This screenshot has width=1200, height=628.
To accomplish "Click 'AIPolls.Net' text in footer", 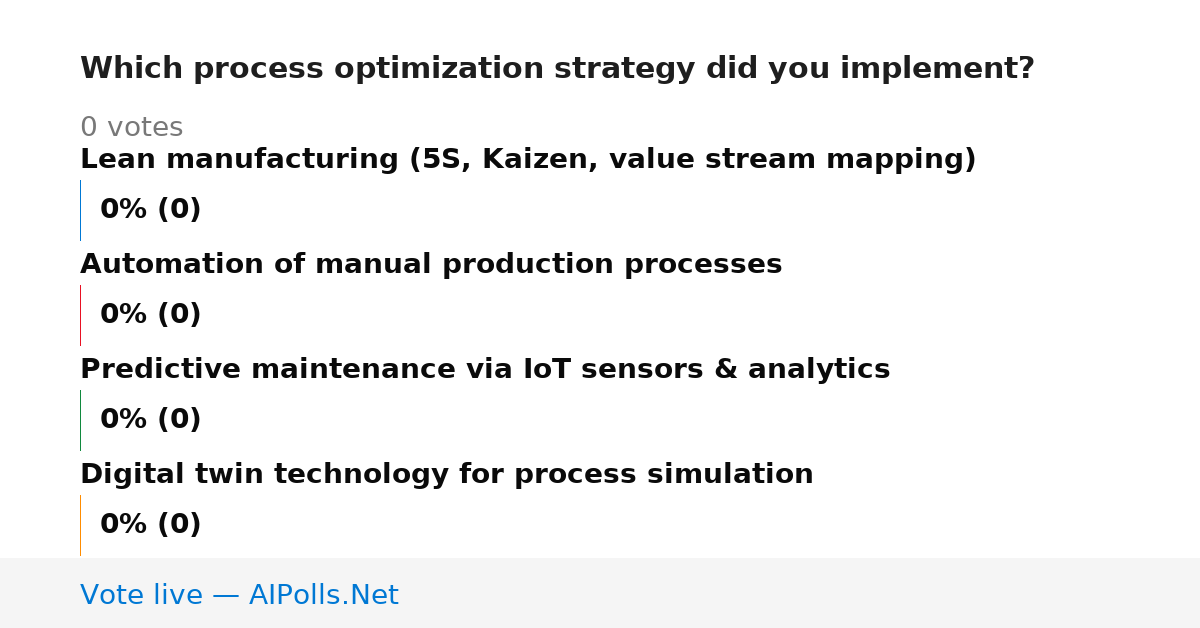I will pos(324,596).
